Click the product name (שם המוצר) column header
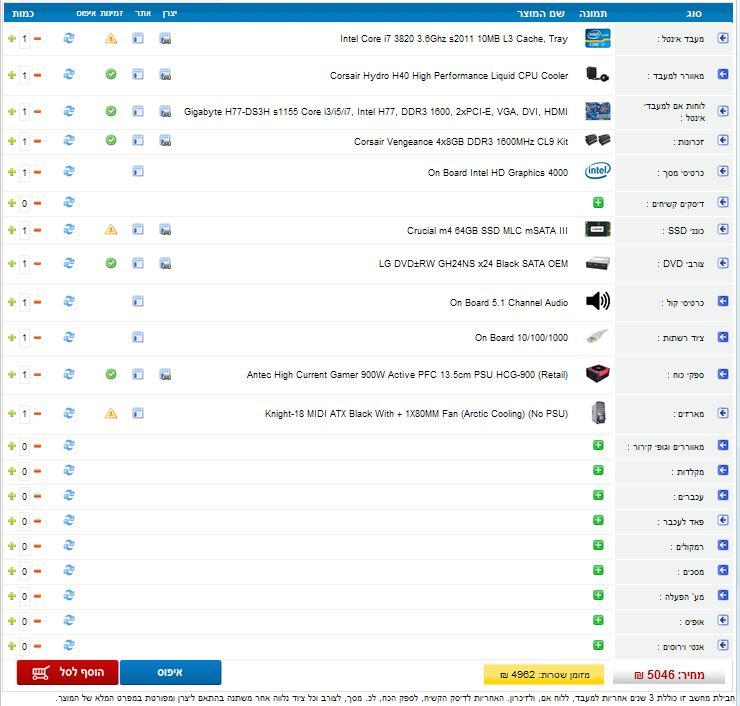Image resolution: width=740 pixels, height=706 pixels. coord(541,14)
